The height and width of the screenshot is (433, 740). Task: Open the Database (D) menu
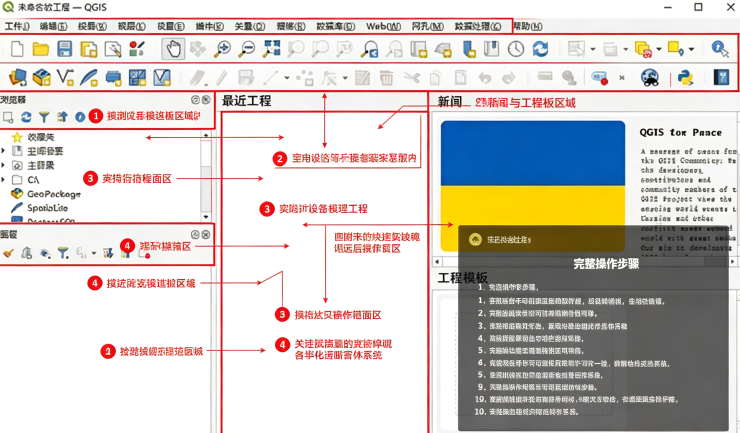[x=336, y=26]
